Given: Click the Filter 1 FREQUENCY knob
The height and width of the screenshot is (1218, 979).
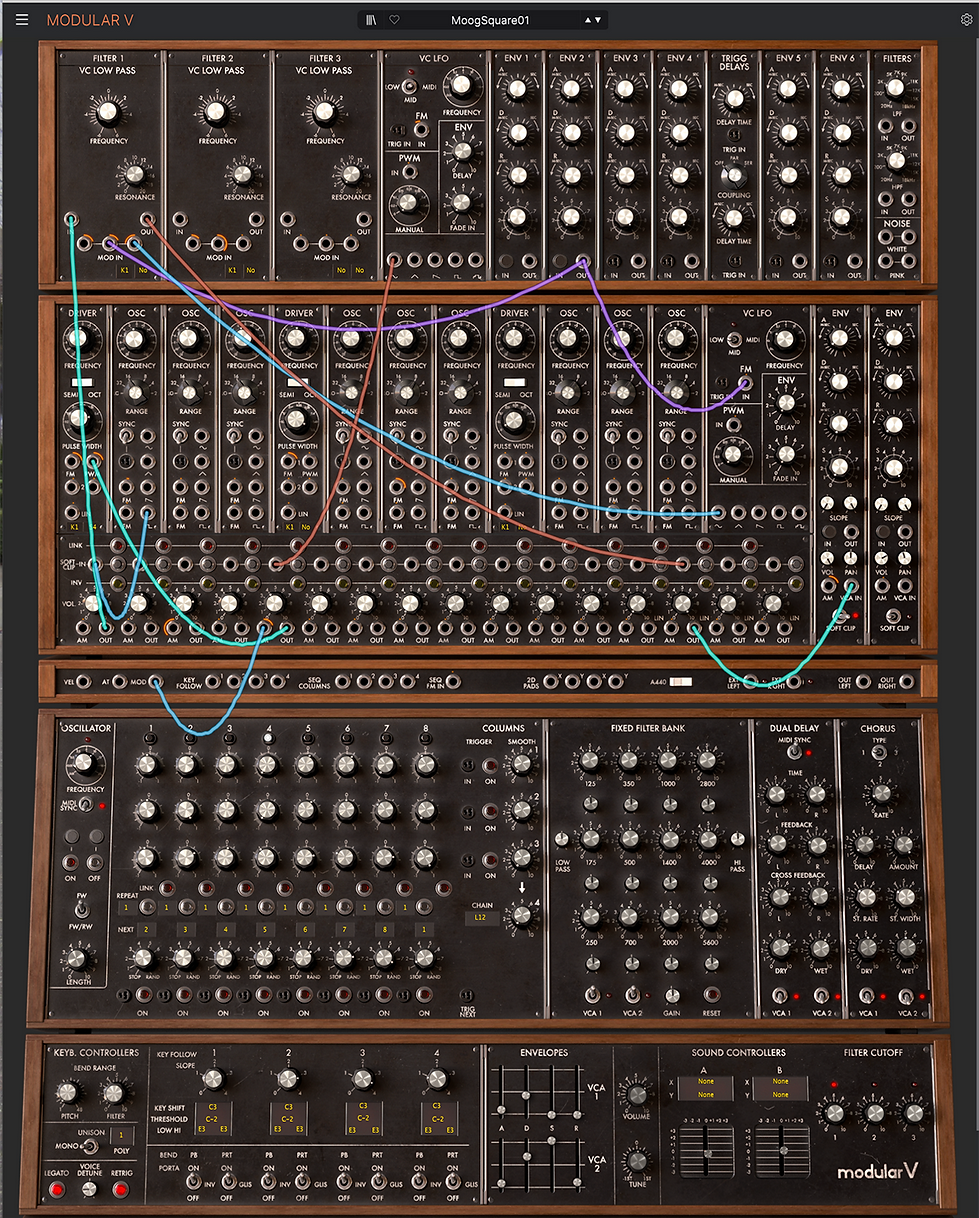Looking at the screenshot, I should (109, 113).
